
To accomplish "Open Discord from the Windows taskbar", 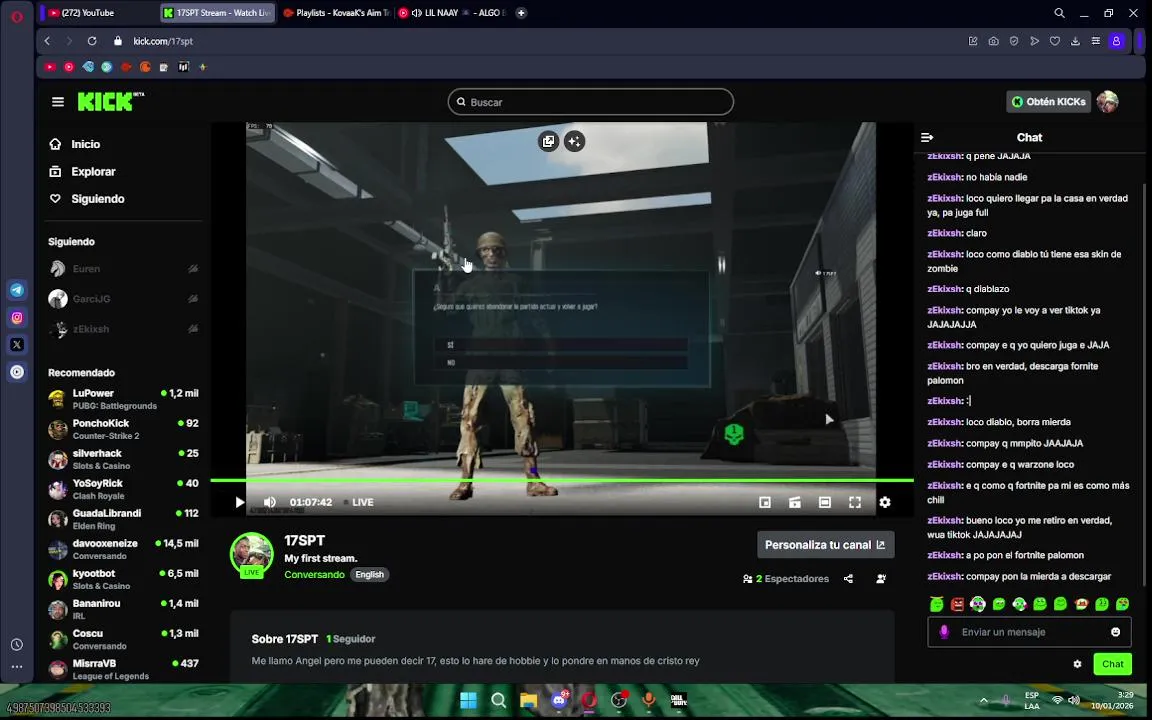I will click(x=560, y=700).
